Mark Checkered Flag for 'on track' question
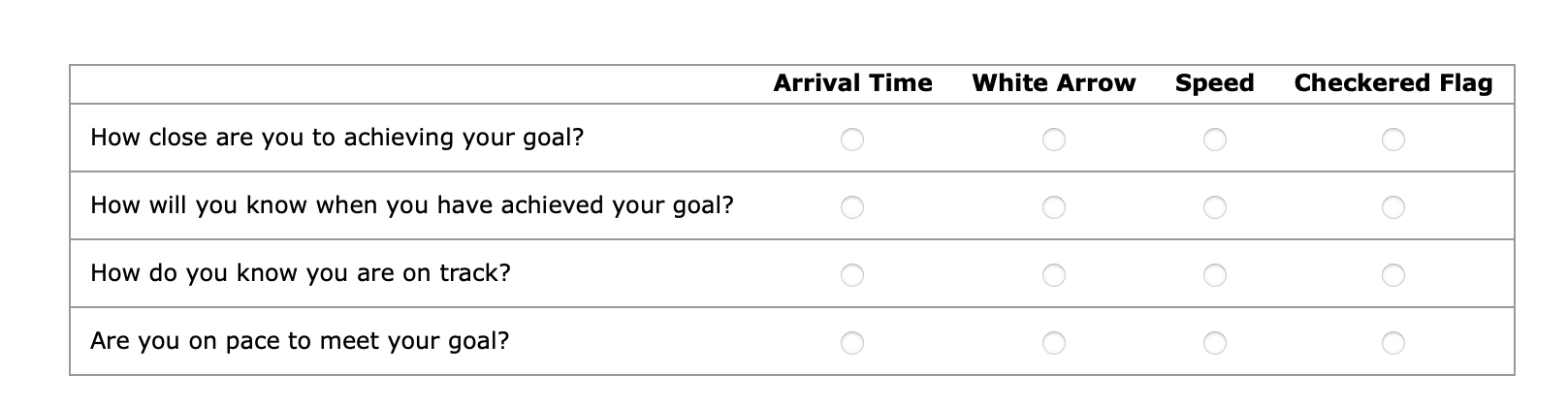This screenshot has height=406, width=1568. 1393,275
